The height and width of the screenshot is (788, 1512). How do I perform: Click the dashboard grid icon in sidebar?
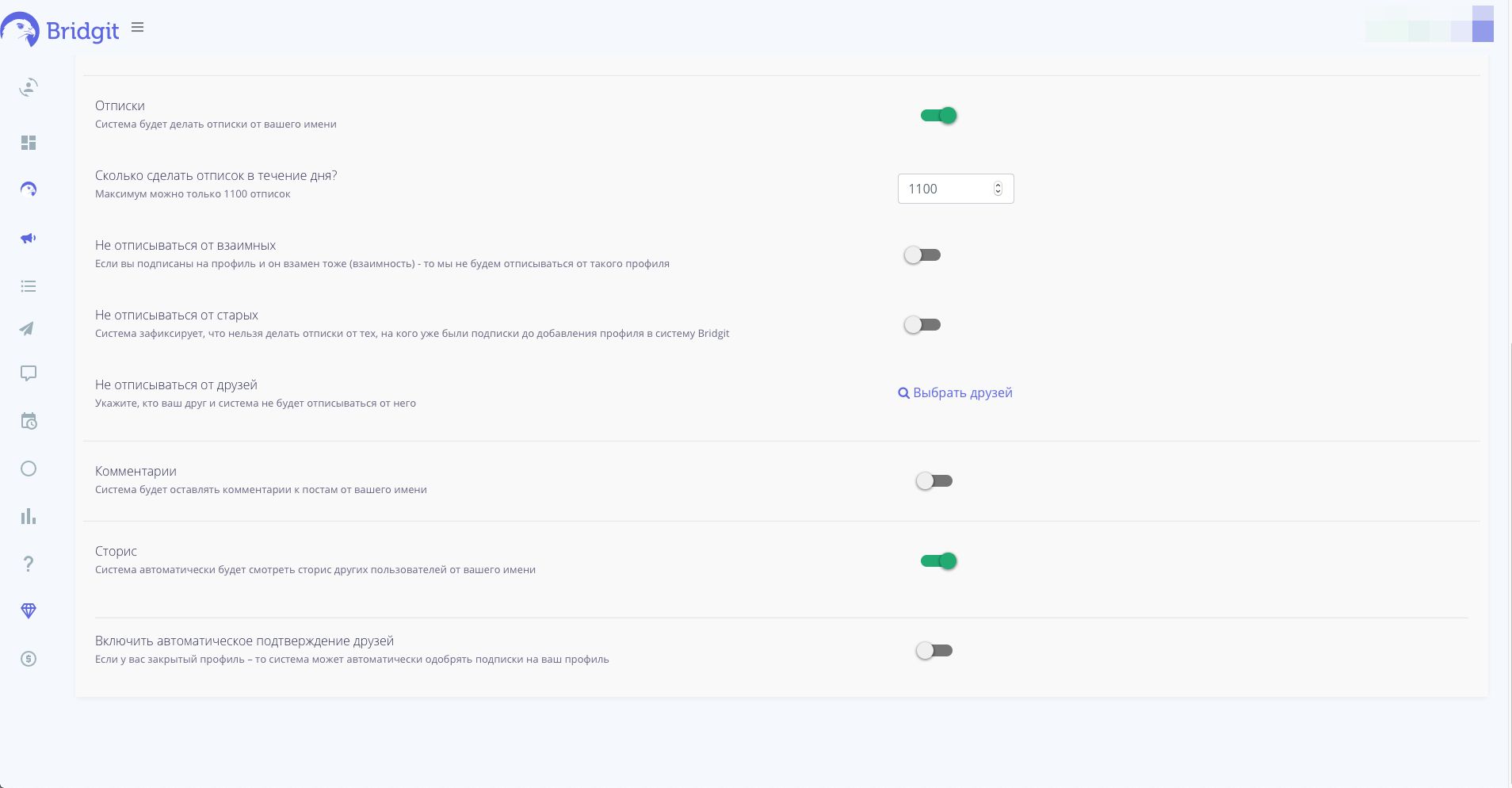[x=29, y=143]
